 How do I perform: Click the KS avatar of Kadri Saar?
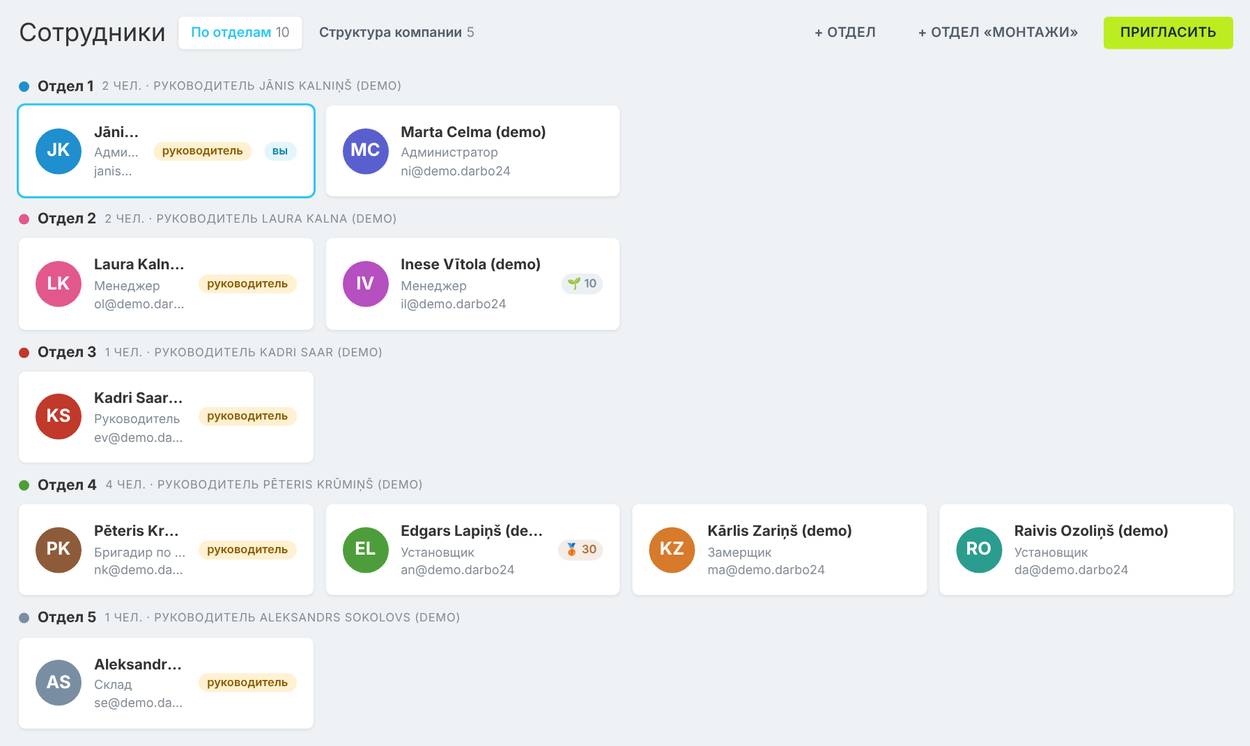(58, 417)
